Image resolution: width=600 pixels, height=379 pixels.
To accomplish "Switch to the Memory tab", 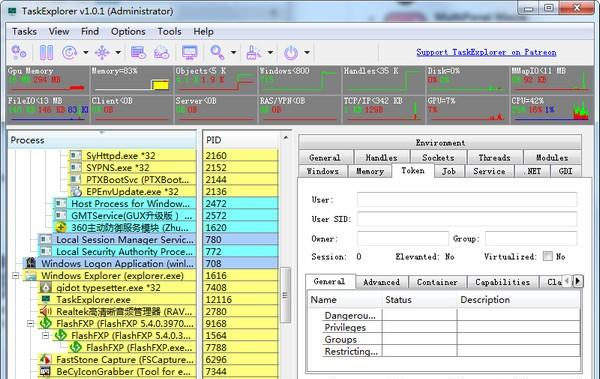I will click(370, 171).
